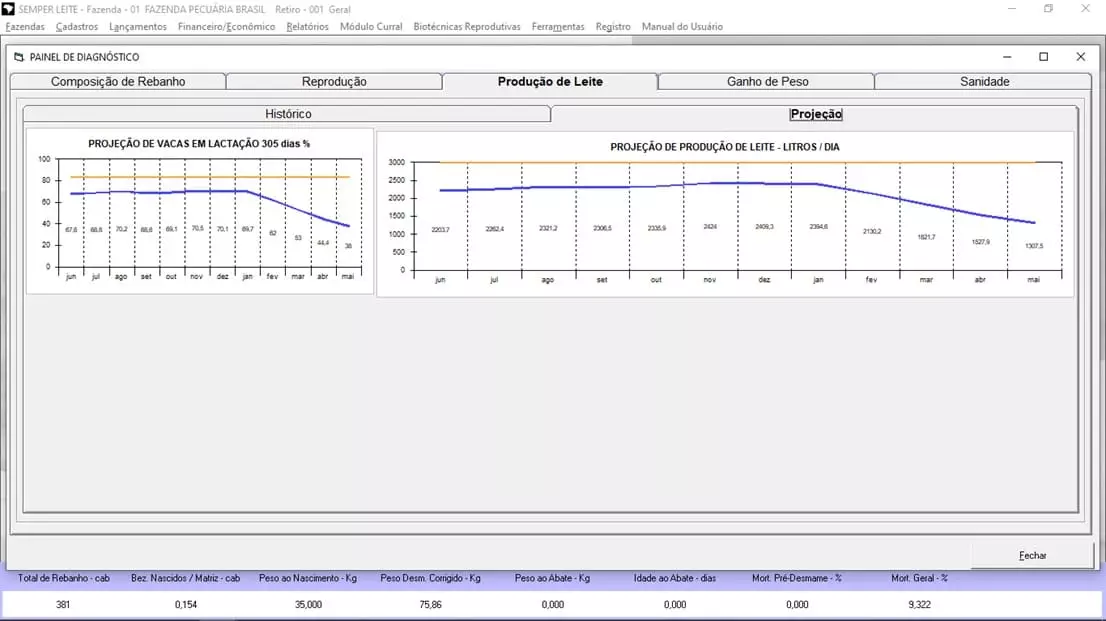Maximize the Painel de Diagnóstico window

1043,57
